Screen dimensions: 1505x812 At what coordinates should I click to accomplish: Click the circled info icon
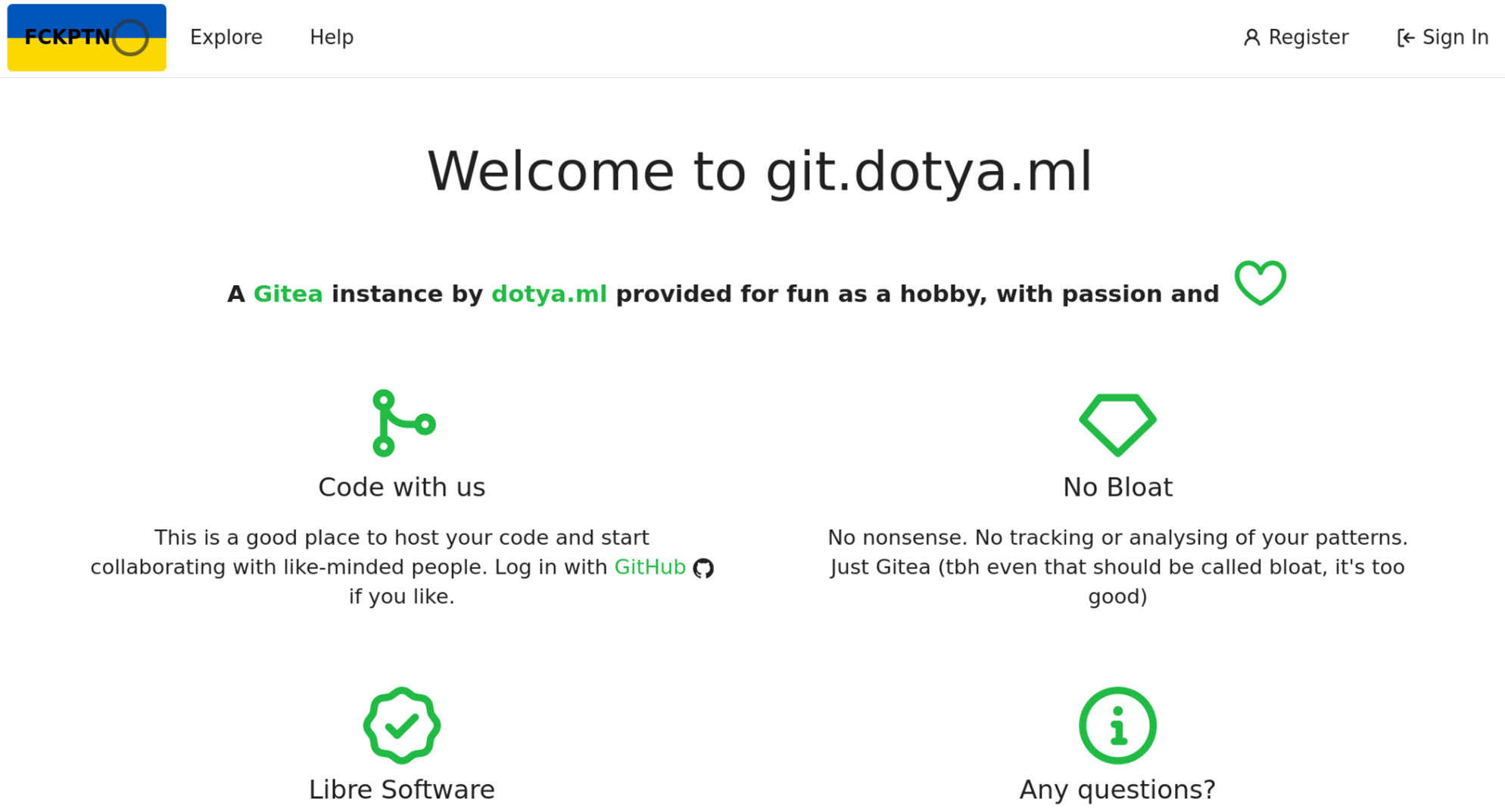(1117, 725)
